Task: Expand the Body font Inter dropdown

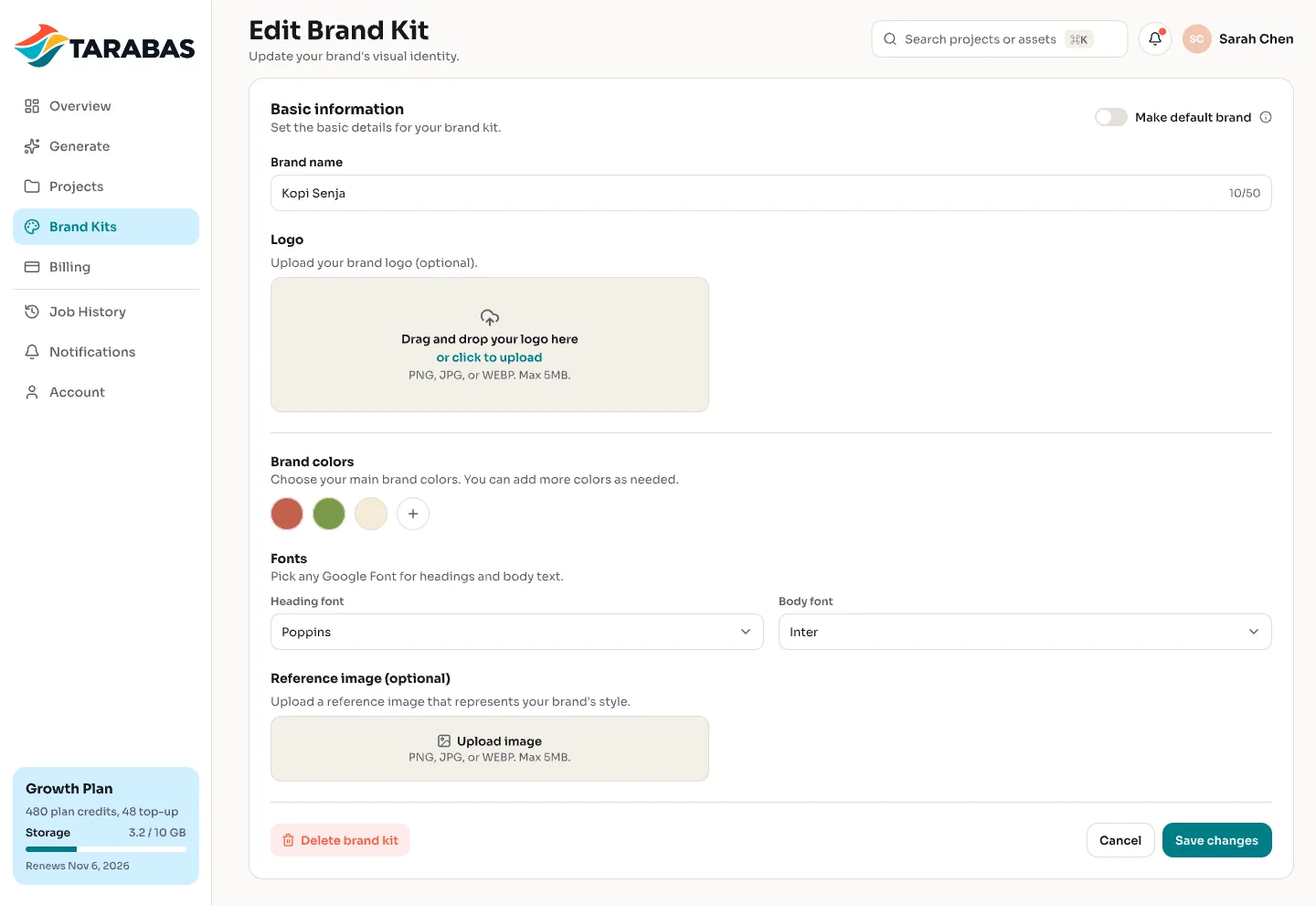Action: (x=1025, y=632)
